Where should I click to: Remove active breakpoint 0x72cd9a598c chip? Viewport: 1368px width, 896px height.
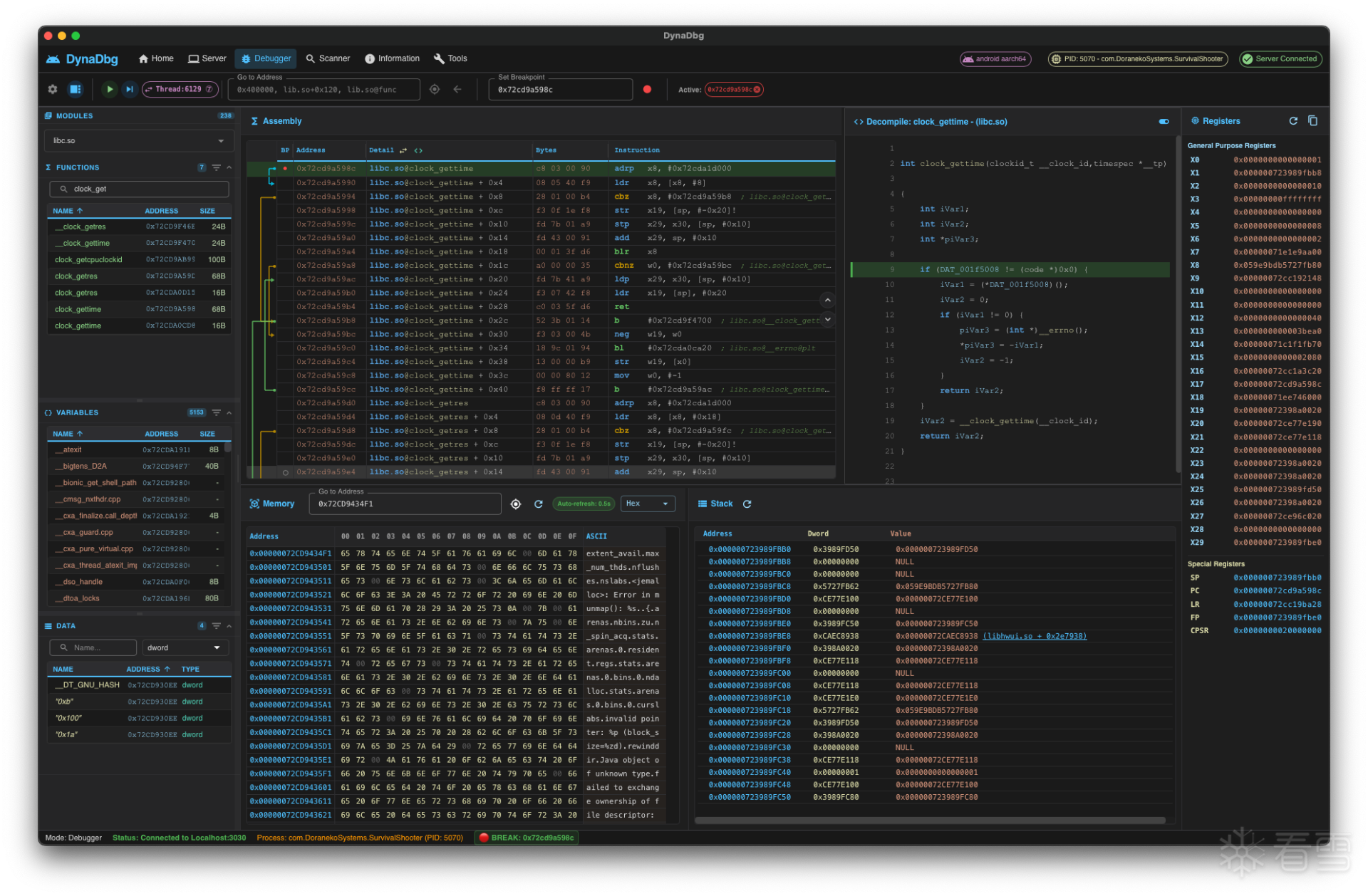[x=757, y=90]
